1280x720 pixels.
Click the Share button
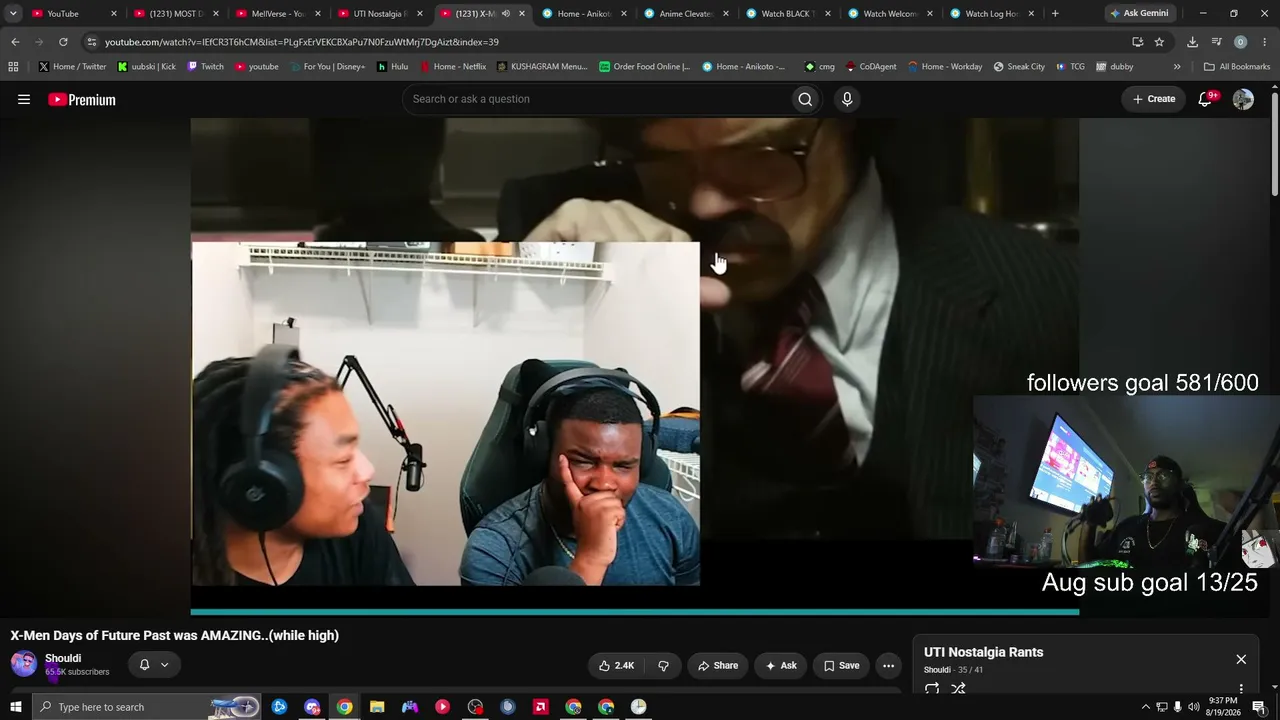(717, 665)
